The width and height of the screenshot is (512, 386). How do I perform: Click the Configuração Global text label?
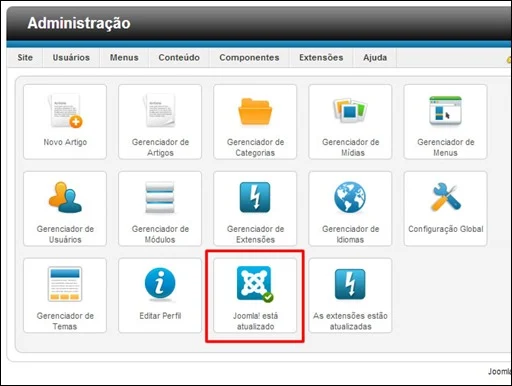coord(446,229)
